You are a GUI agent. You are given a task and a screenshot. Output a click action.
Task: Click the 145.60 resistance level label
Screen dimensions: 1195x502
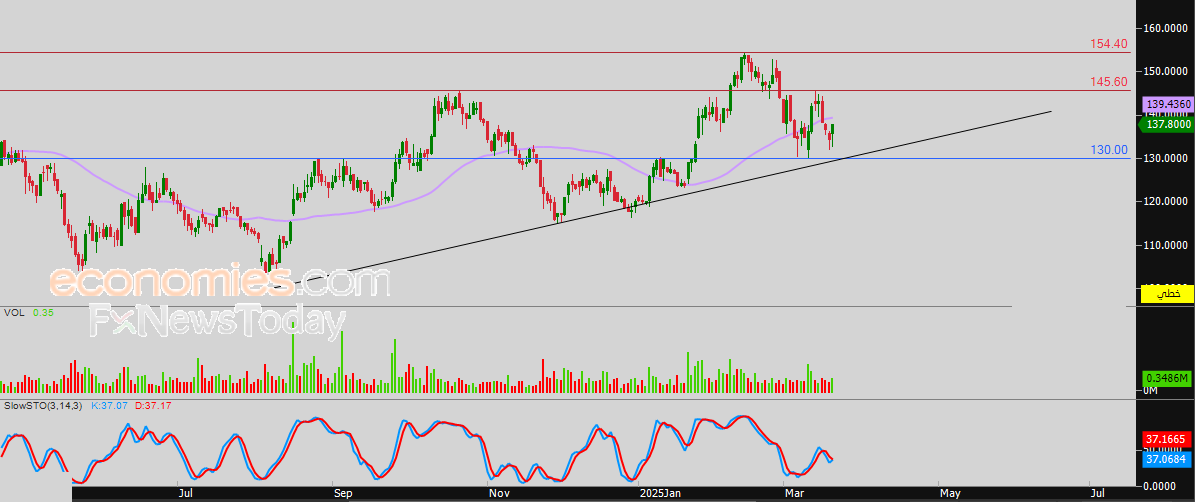click(1109, 82)
